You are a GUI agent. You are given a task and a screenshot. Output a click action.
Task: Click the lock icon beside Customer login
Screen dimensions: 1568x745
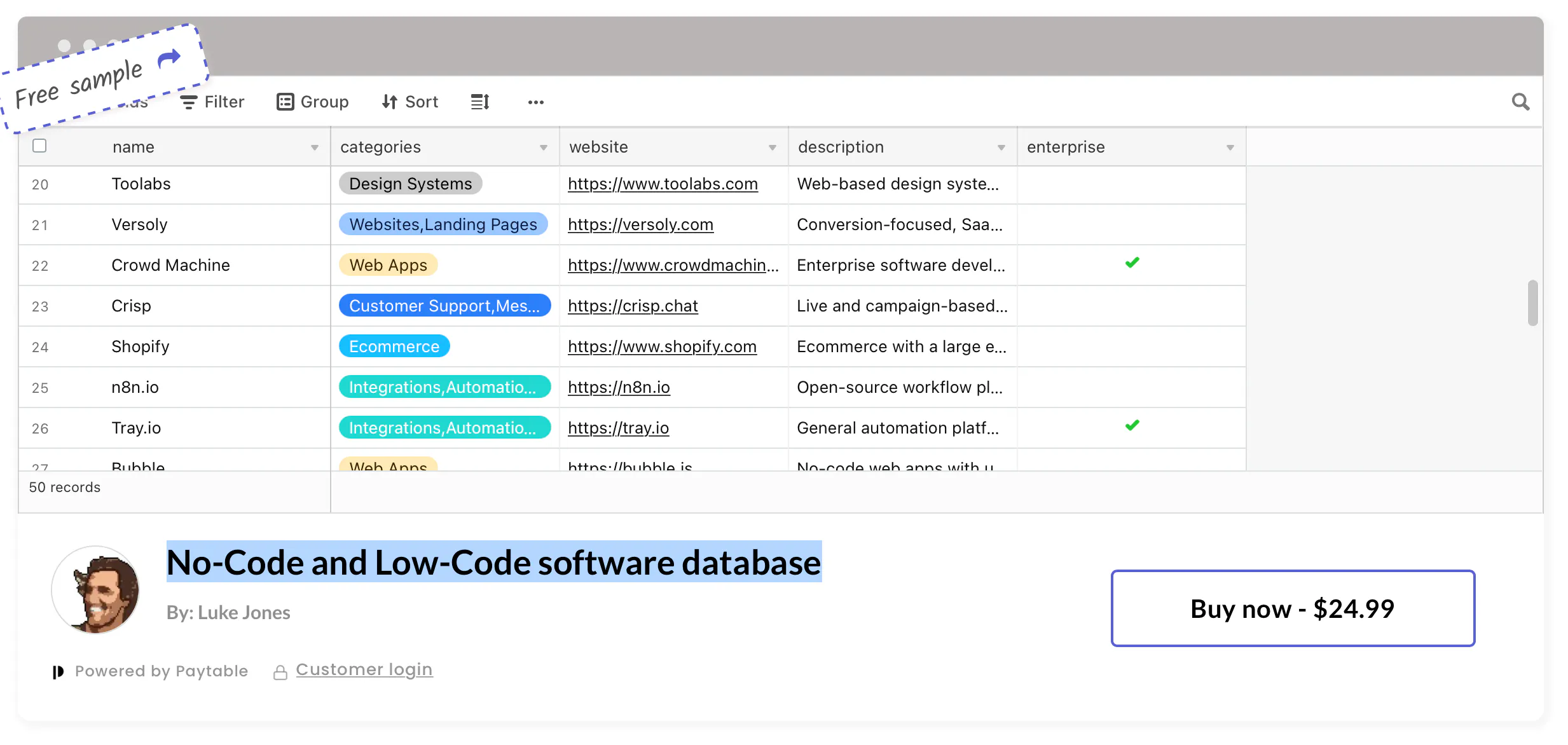(x=280, y=672)
